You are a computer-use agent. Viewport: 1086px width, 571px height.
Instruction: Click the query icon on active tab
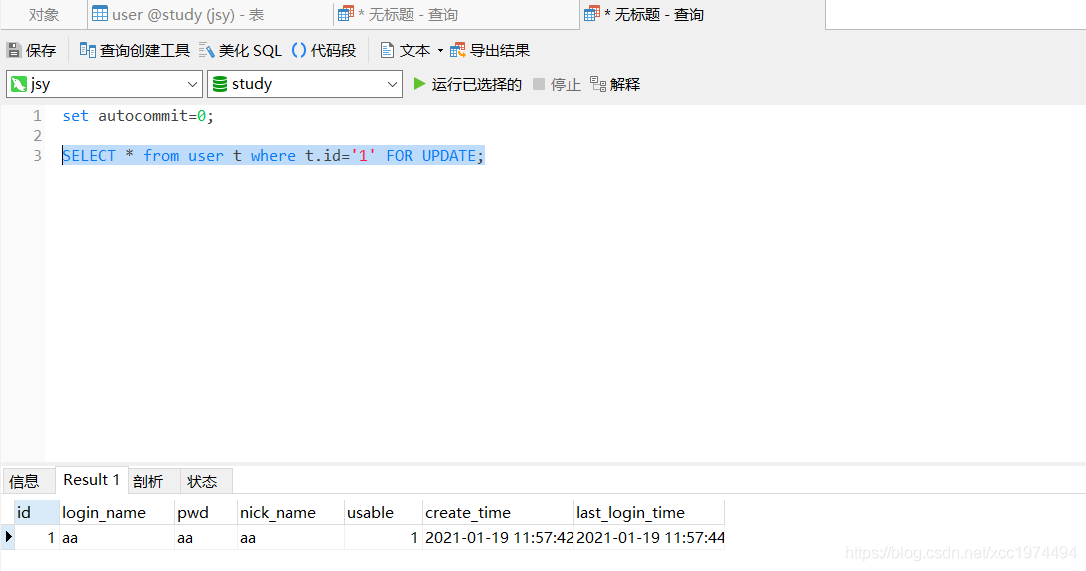pyautogui.click(x=591, y=13)
